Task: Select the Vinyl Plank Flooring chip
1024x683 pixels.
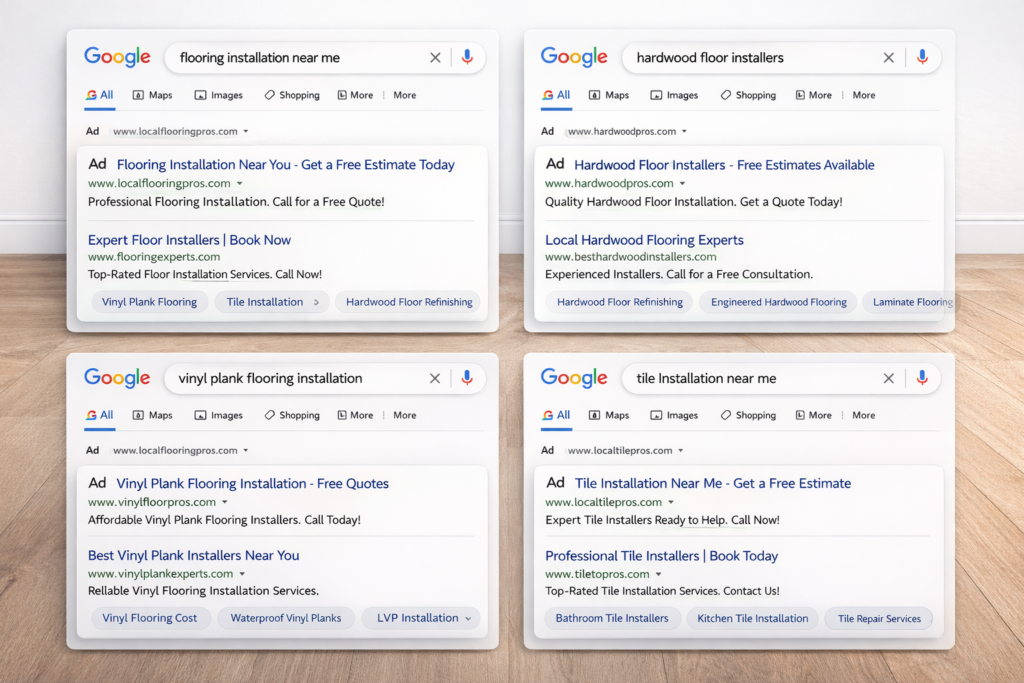Action: 150,302
